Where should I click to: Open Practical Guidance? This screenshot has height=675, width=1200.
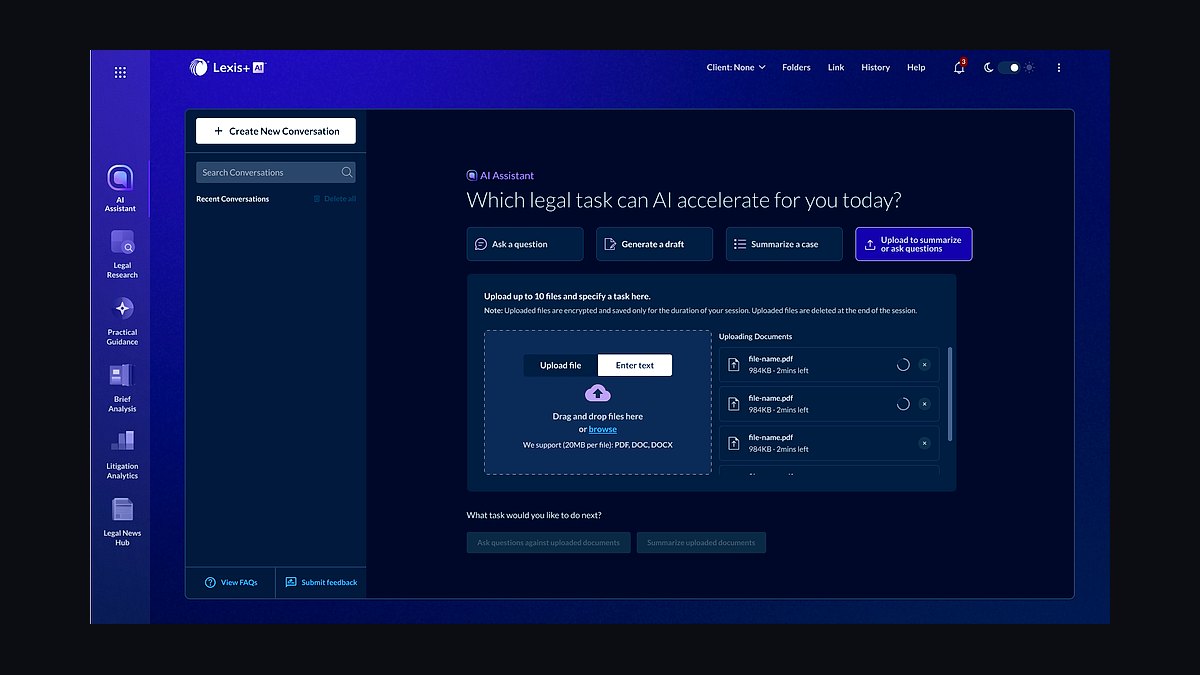coord(122,322)
